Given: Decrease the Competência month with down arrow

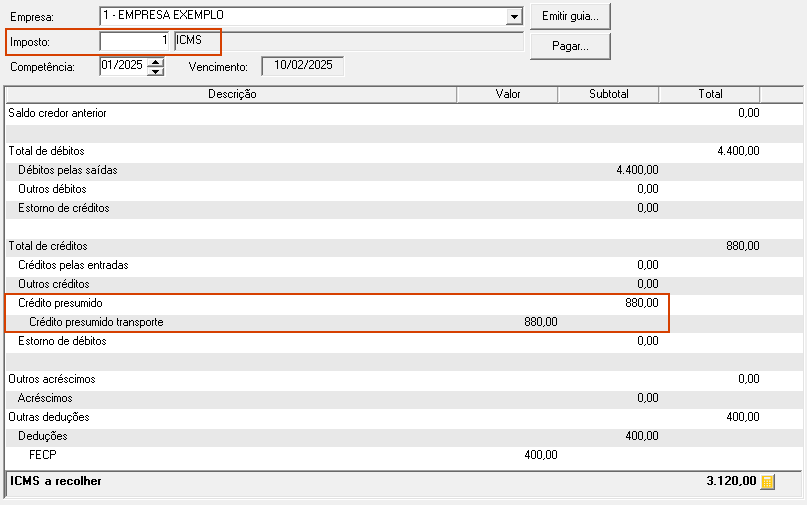Looking at the screenshot, I should click(x=155, y=71).
